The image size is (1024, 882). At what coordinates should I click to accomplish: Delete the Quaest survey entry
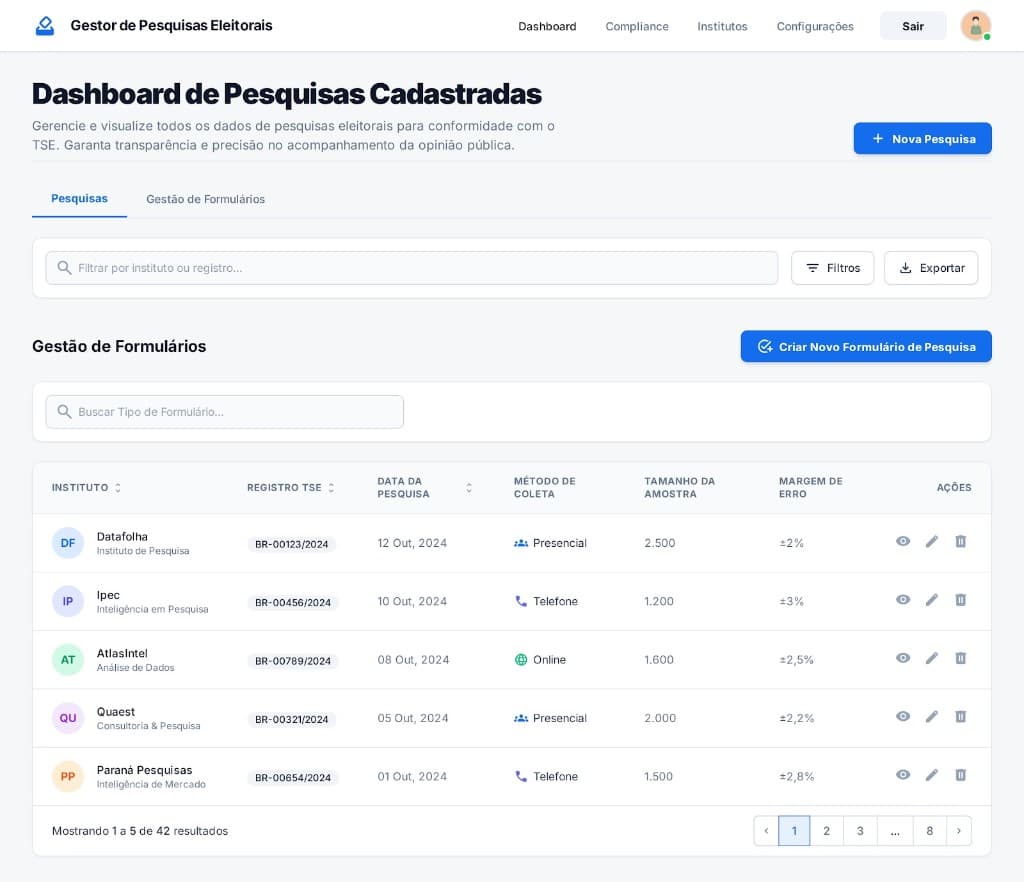pyautogui.click(x=961, y=716)
